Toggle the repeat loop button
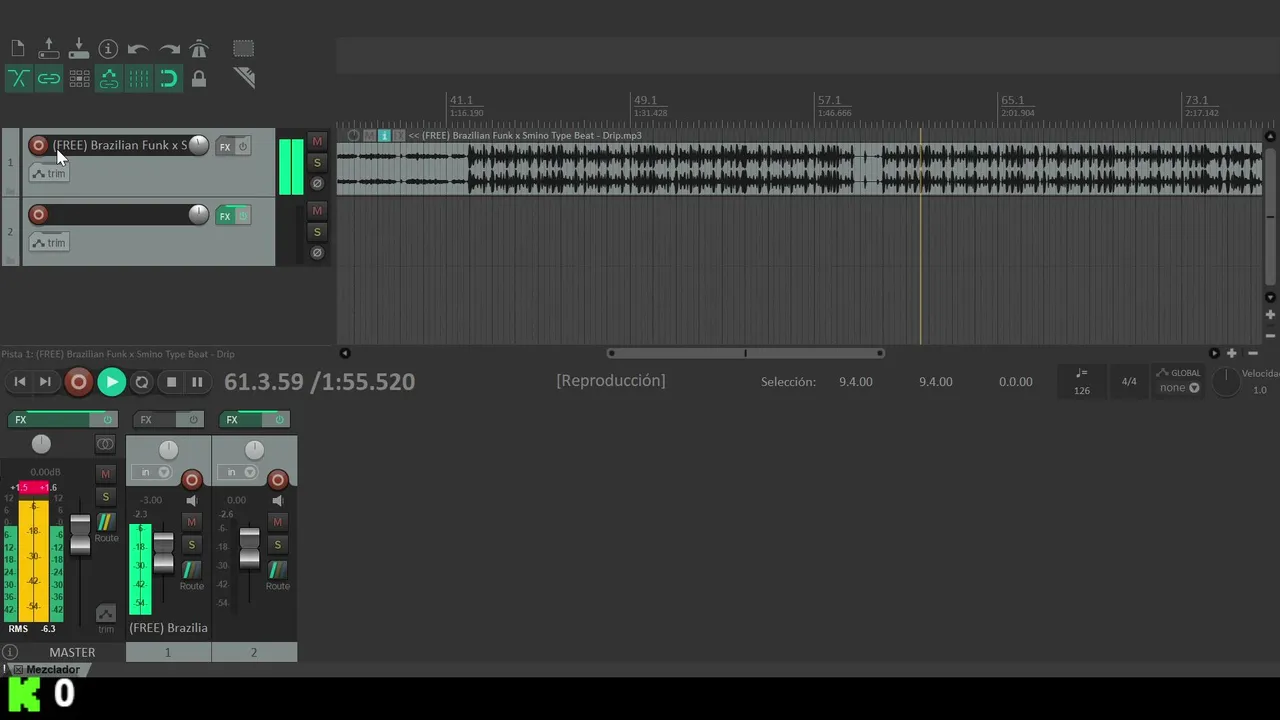 coord(142,382)
